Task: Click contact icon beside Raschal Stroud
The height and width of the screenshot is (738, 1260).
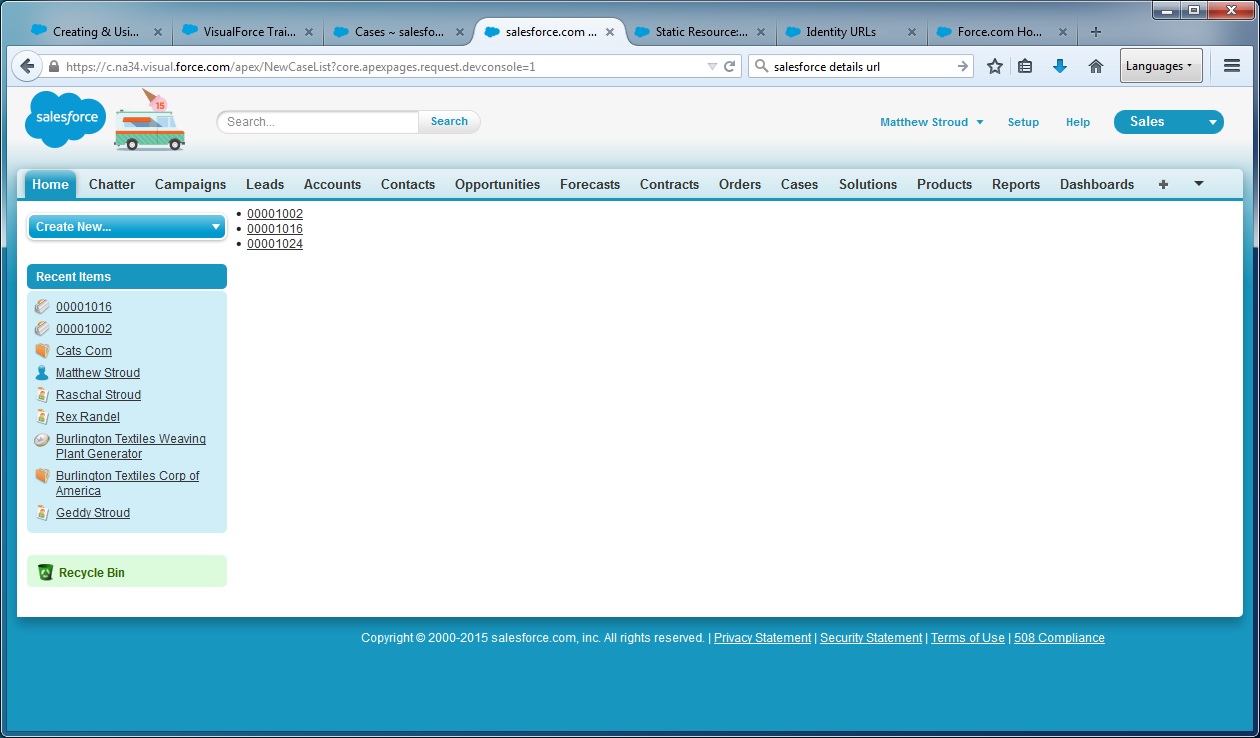Action: coord(42,395)
